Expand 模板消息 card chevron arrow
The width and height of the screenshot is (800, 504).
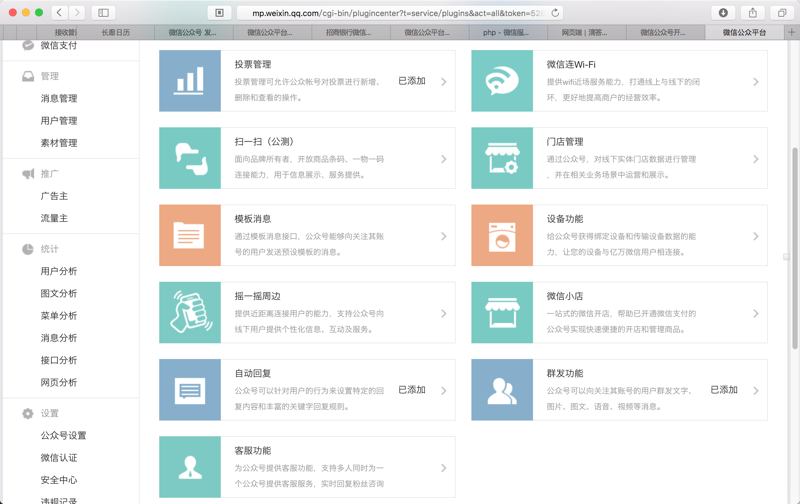tap(444, 236)
